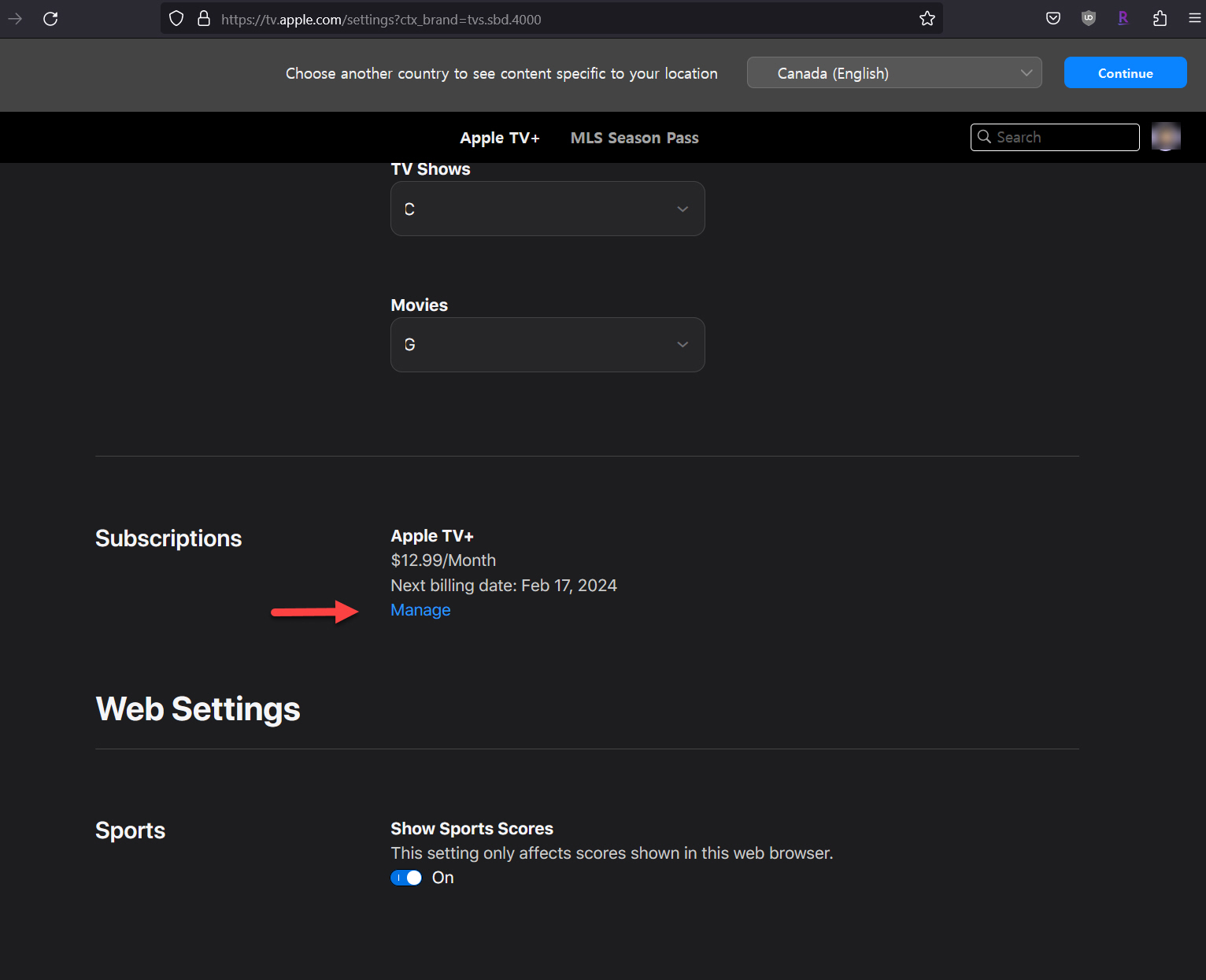The image size is (1206, 980).
Task: Bookmark this page with the star icon
Action: 927,19
